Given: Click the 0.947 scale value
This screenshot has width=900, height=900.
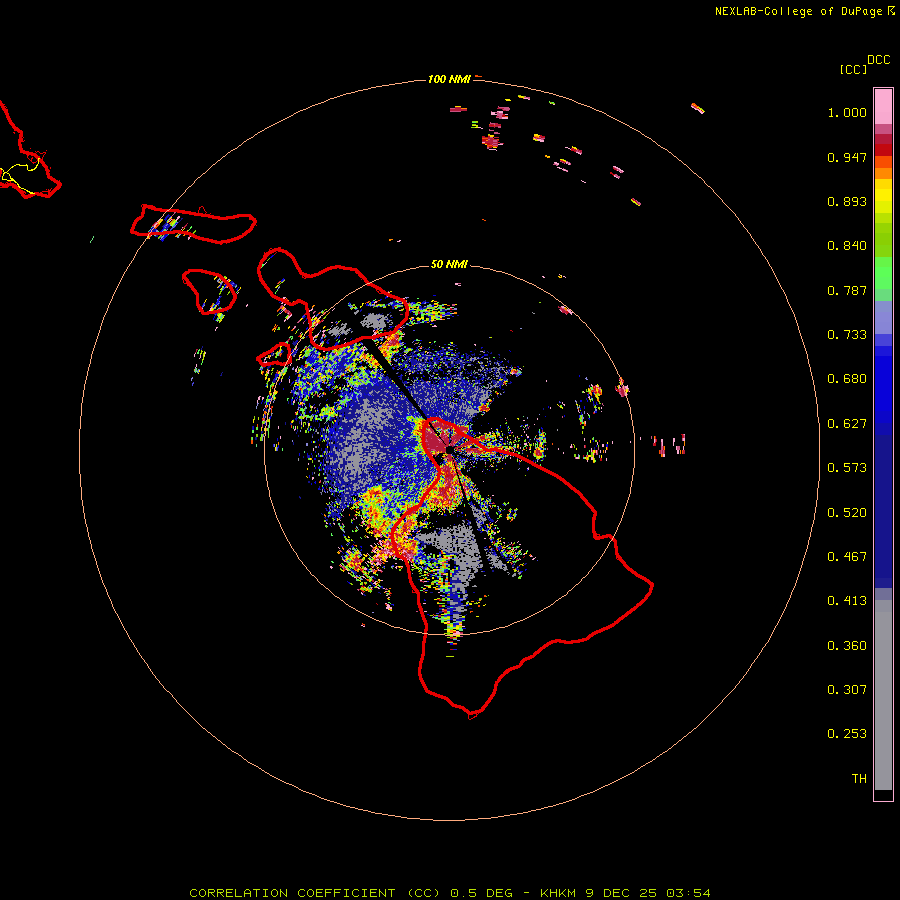Looking at the screenshot, I should coord(847,157).
